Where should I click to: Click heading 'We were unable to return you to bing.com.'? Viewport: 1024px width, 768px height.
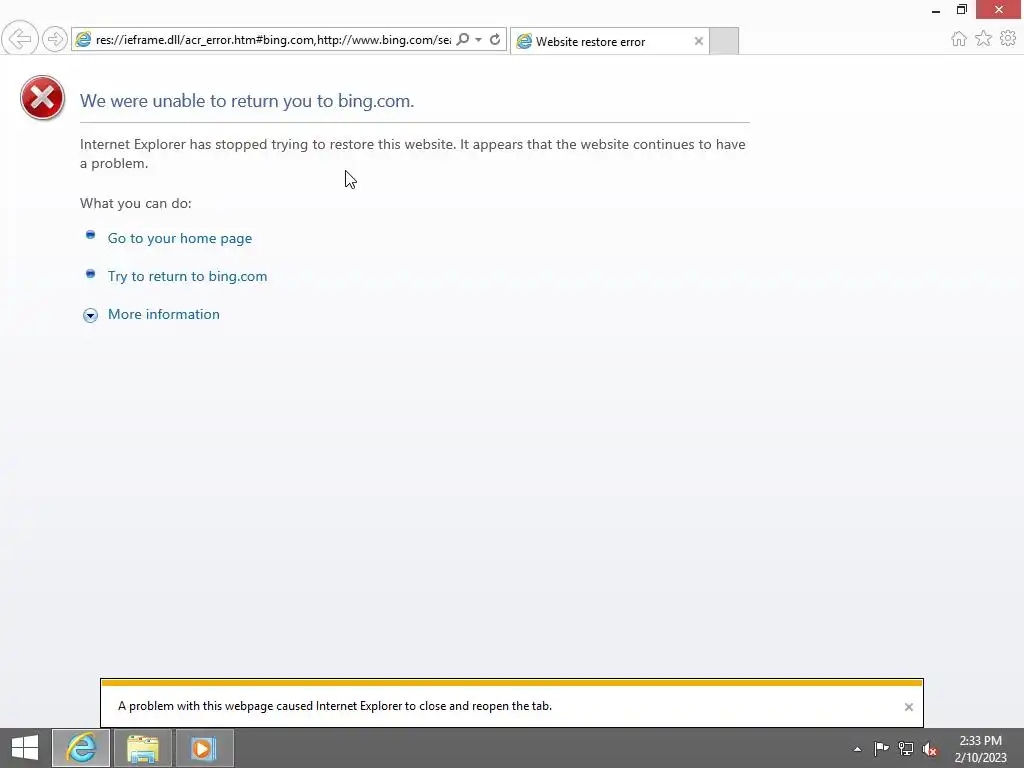pyautogui.click(x=247, y=101)
